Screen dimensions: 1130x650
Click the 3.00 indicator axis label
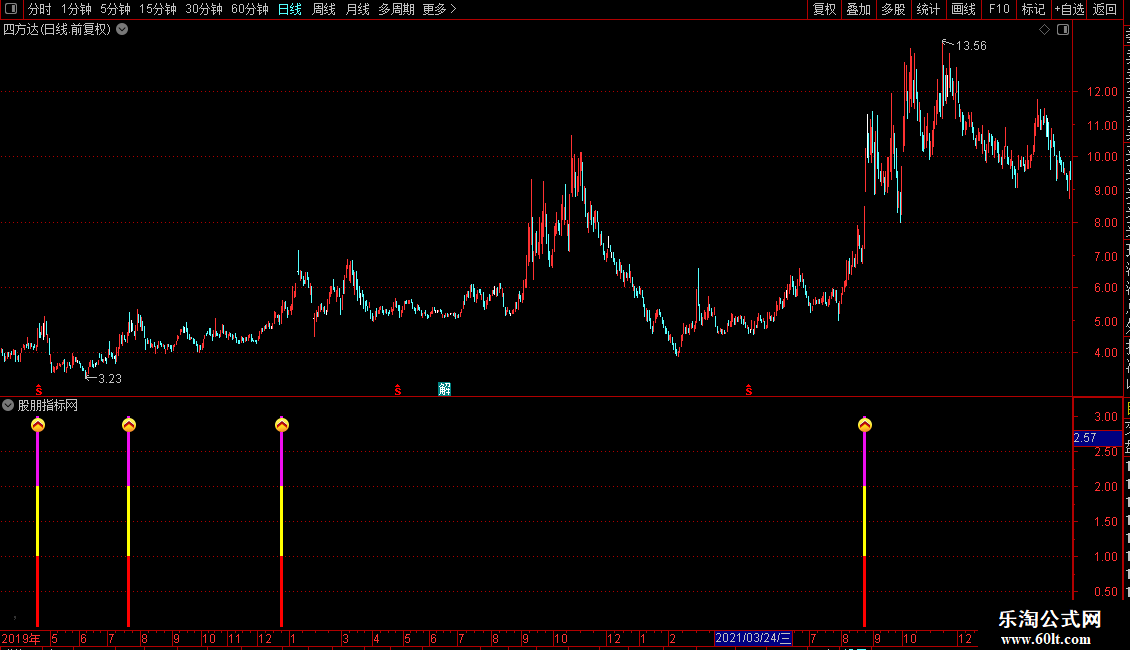pyautogui.click(x=1105, y=417)
